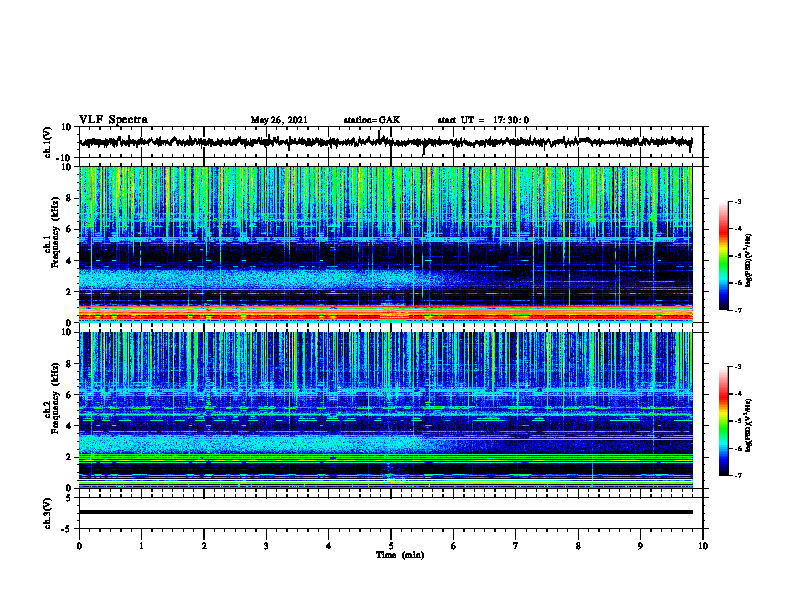Click time axis tick label "8"
792x612 pixels.
(x=578, y=546)
